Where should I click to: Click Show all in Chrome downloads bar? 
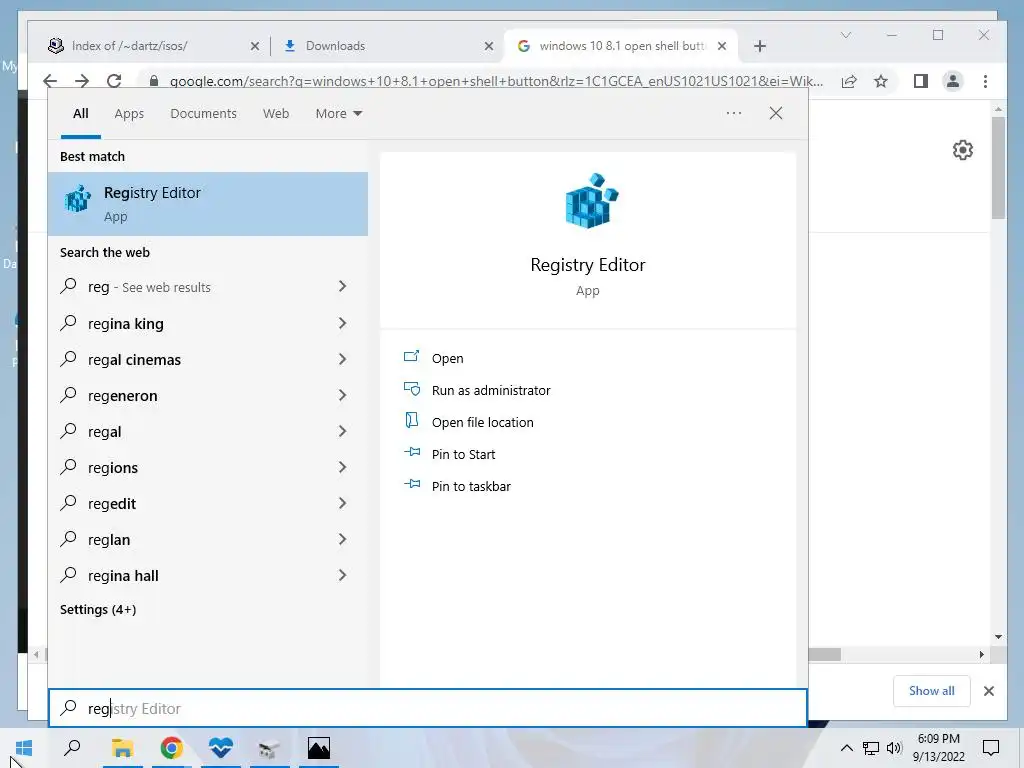click(x=931, y=691)
